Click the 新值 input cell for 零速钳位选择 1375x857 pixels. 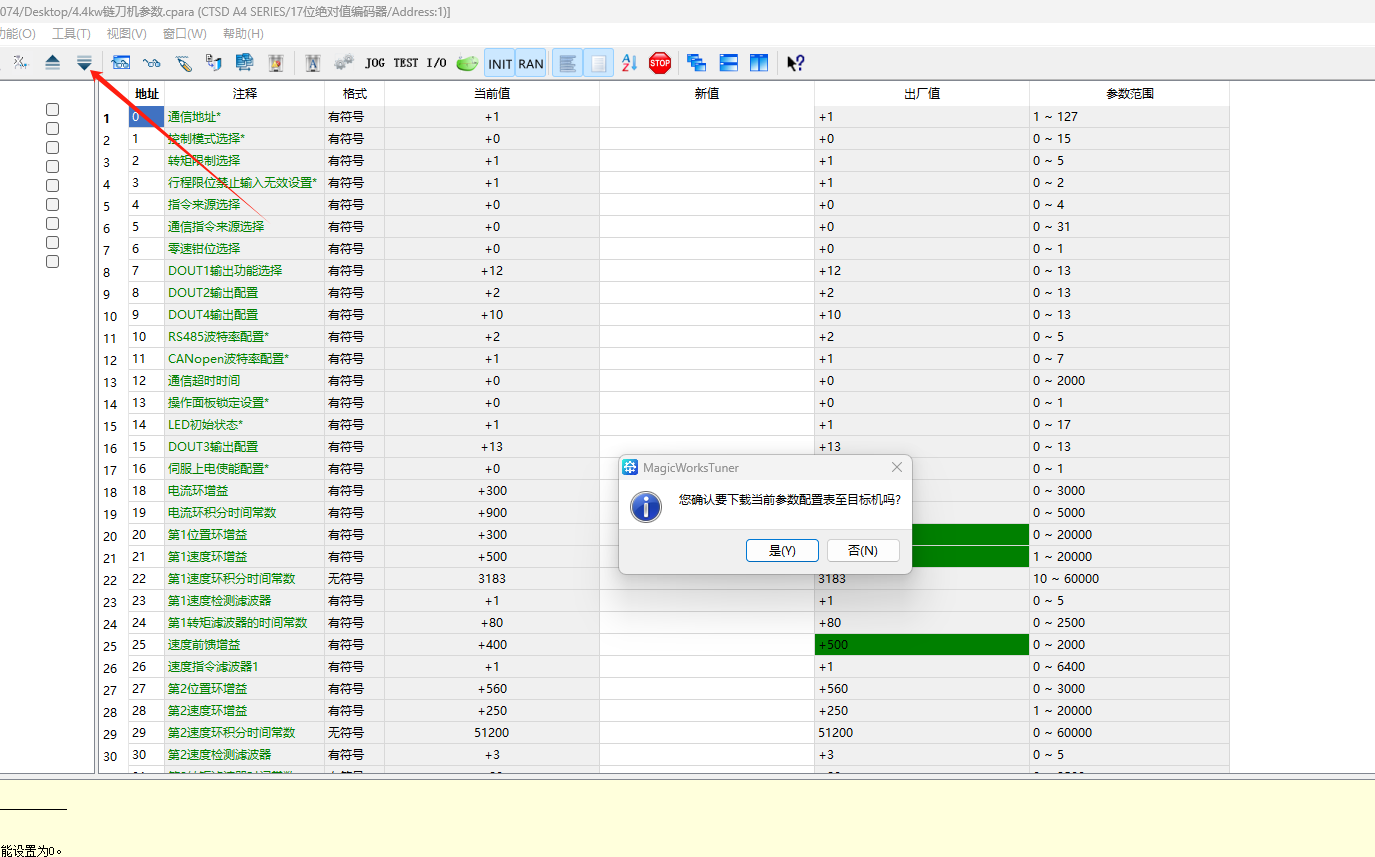(707, 248)
